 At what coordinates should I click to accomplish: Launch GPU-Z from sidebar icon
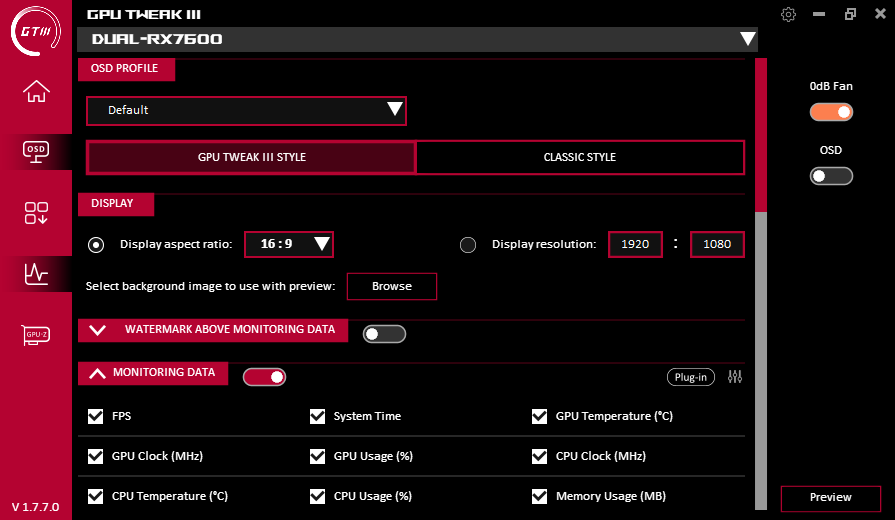36,335
